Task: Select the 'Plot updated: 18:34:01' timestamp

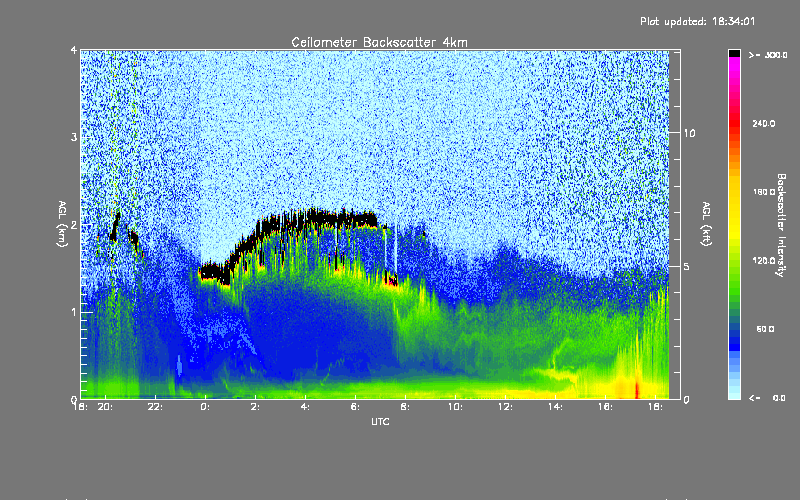Action: (697, 21)
